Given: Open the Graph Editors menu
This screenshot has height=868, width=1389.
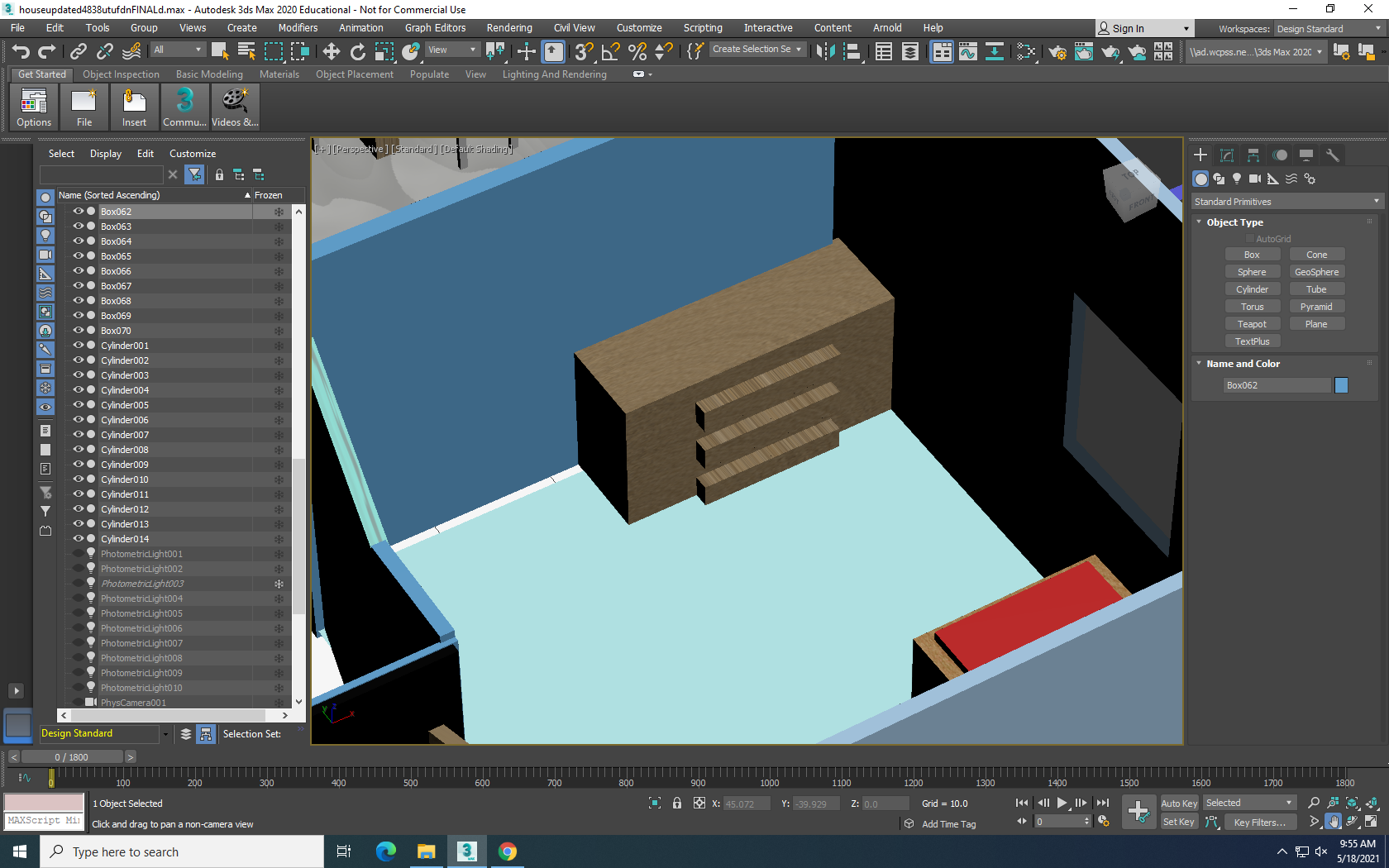Looking at the screenshot, I should (435, 28).
